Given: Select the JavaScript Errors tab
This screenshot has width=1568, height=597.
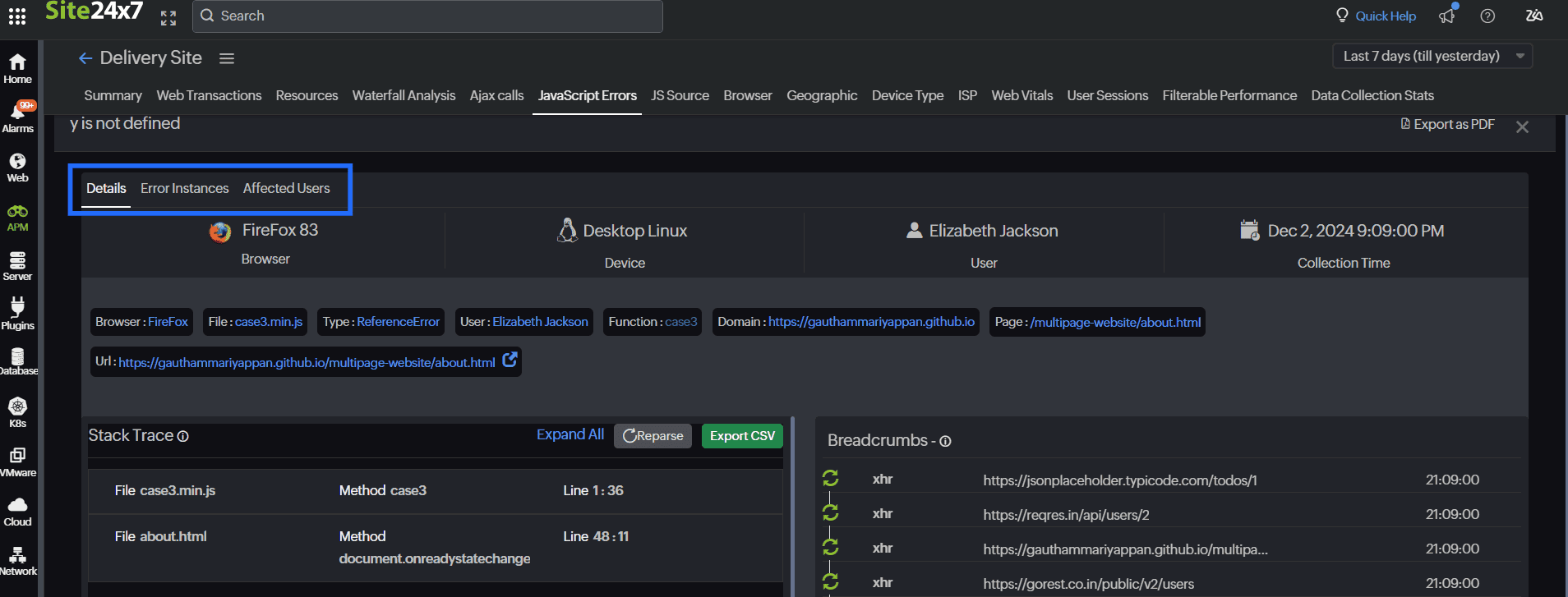Looking at the screenshot, I should (587, 95).
